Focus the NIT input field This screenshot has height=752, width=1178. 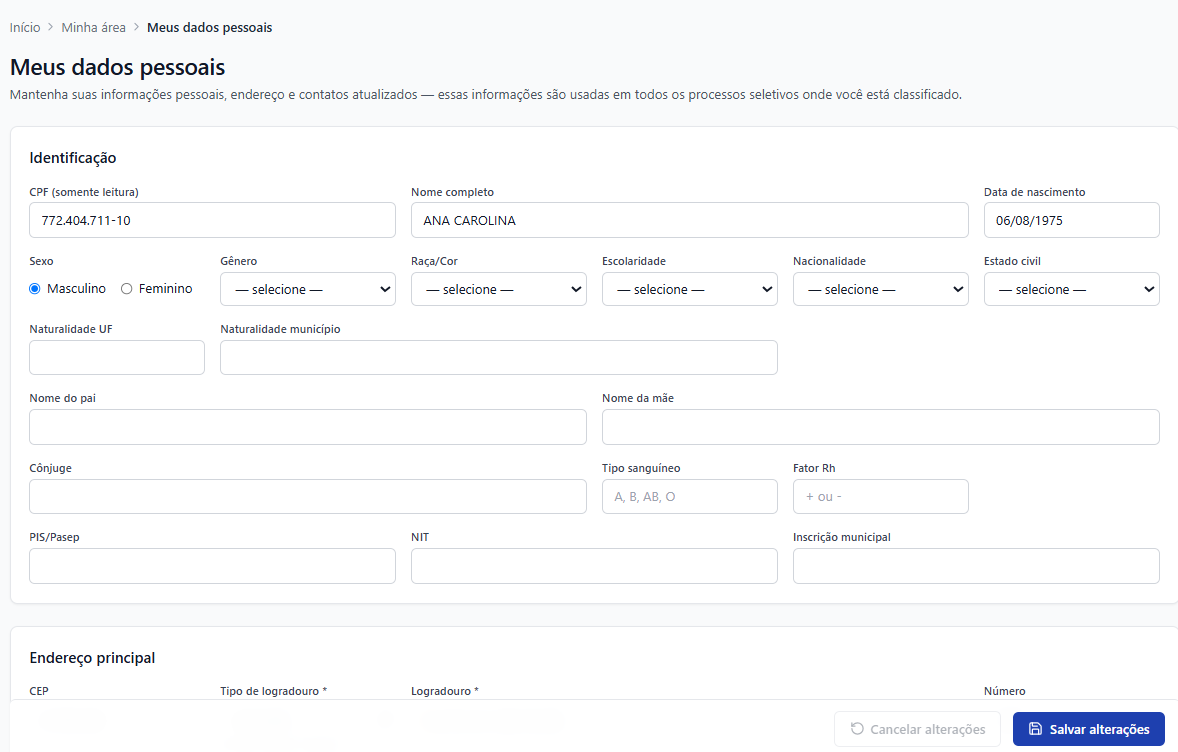[594, 566]
